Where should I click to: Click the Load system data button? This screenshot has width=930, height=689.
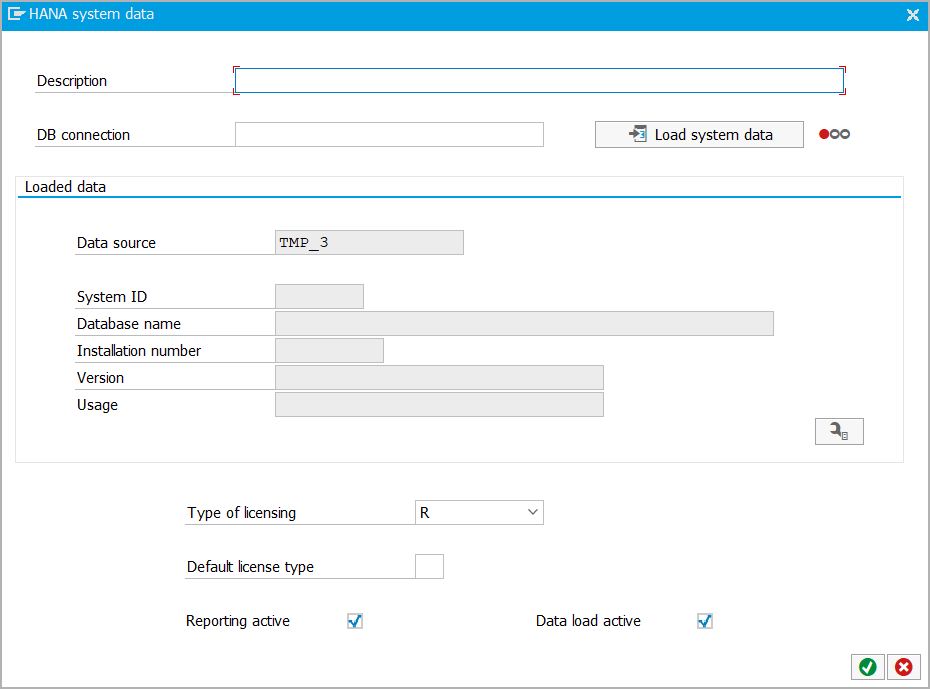(x=699, y=135)
